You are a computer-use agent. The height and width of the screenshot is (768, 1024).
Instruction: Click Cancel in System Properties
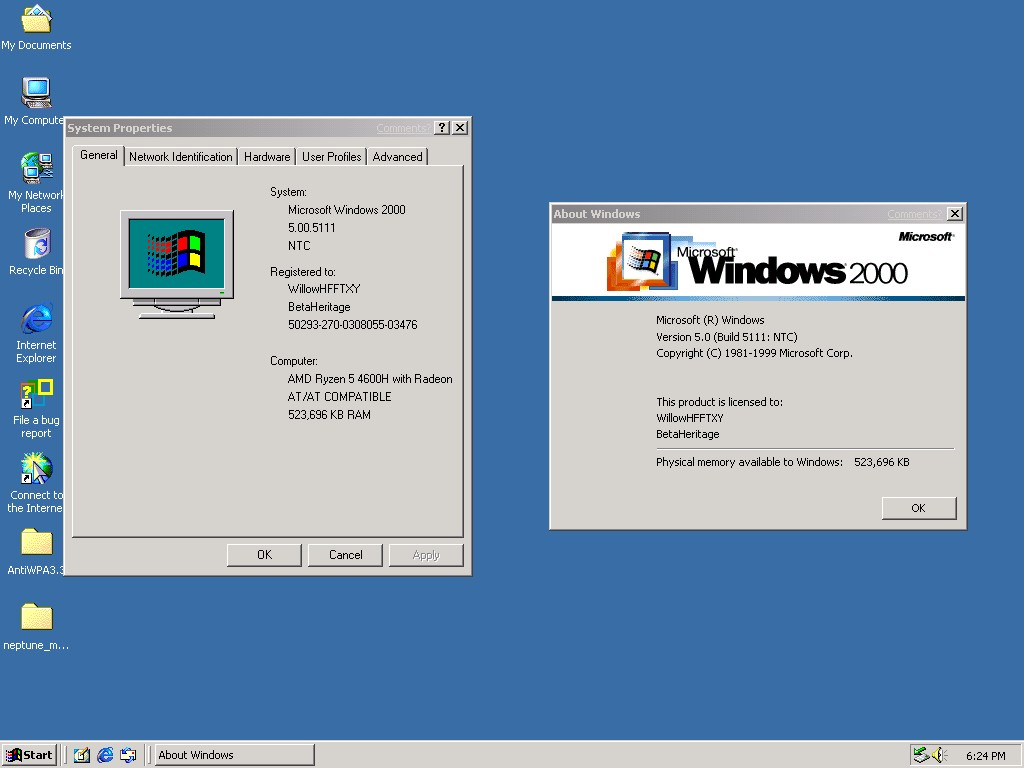point(345,555)
